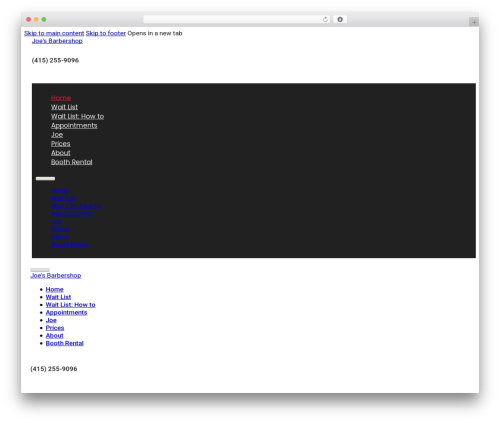Open About in white dark-menu links
The height and width of the screenshot is (423, 500).
point(60,153)
